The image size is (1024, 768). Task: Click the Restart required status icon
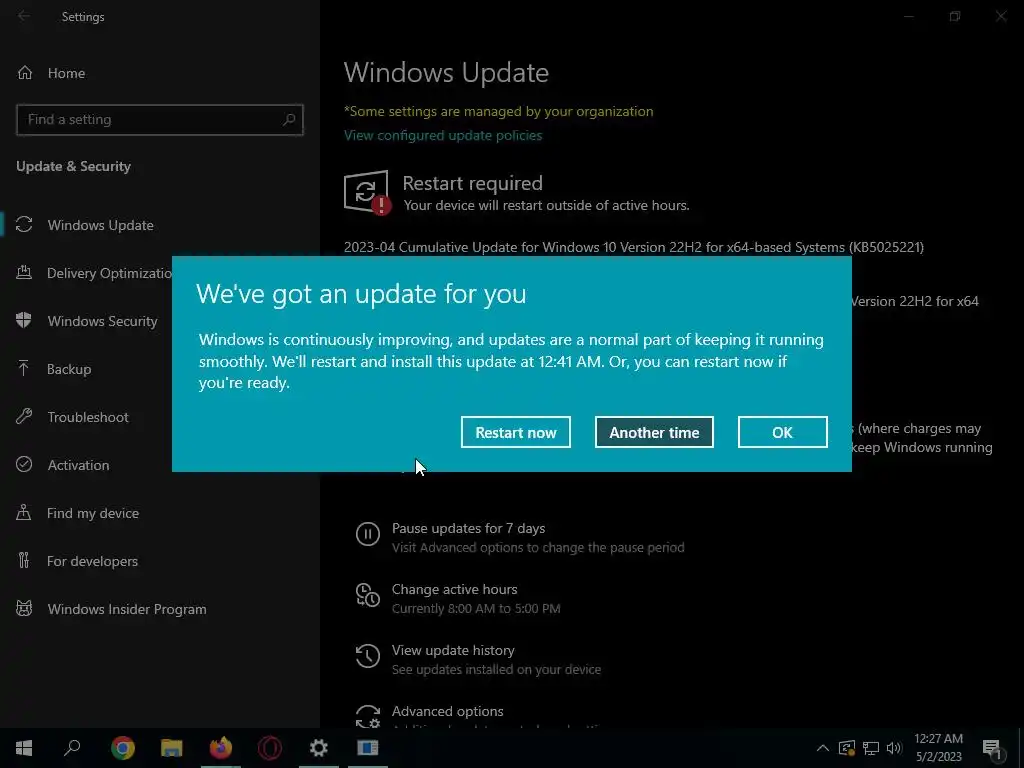point(367,192)
